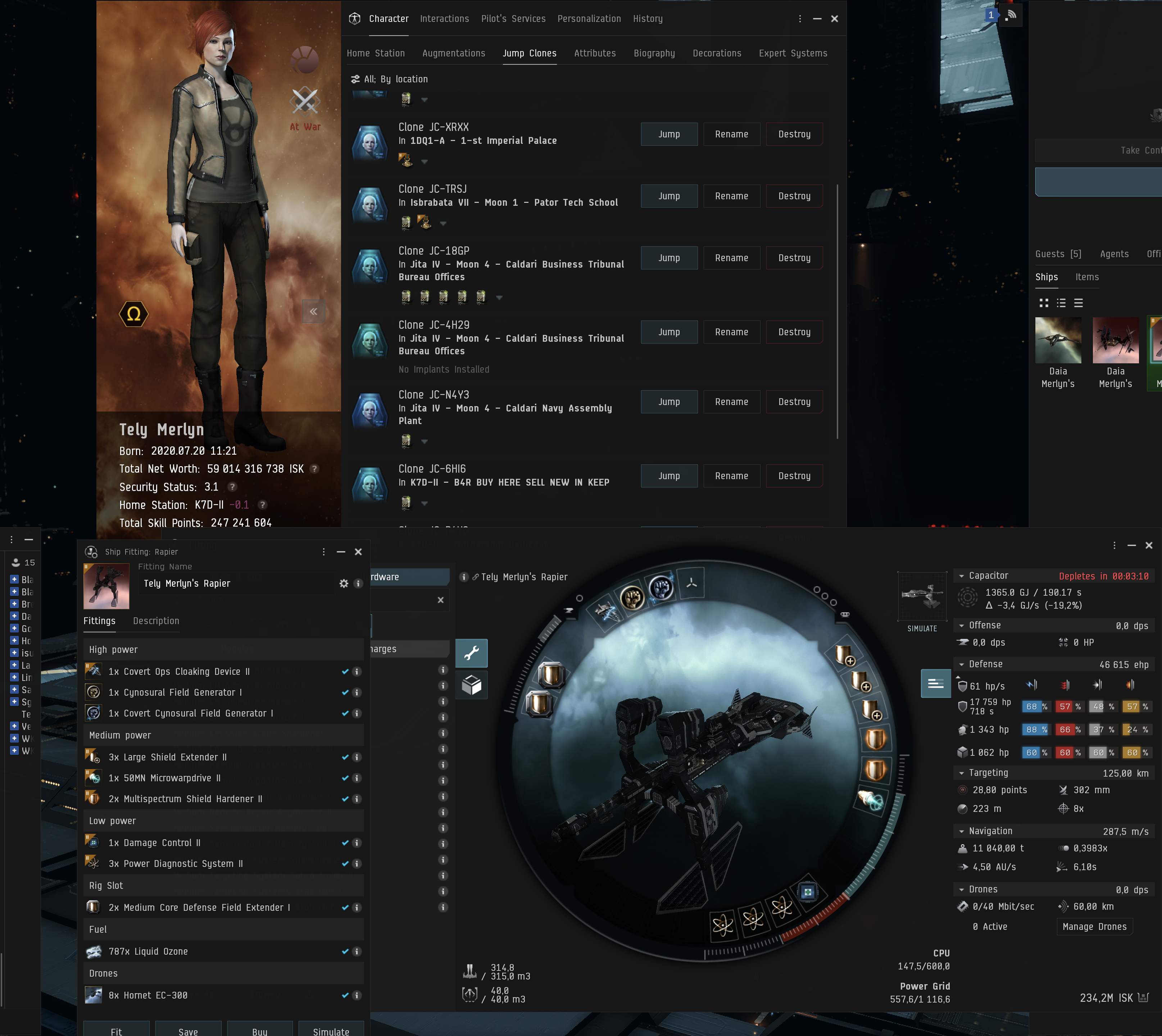Collapse the Defense stats section
The width and height of the screenshot is (1162, 1036).
962,664
